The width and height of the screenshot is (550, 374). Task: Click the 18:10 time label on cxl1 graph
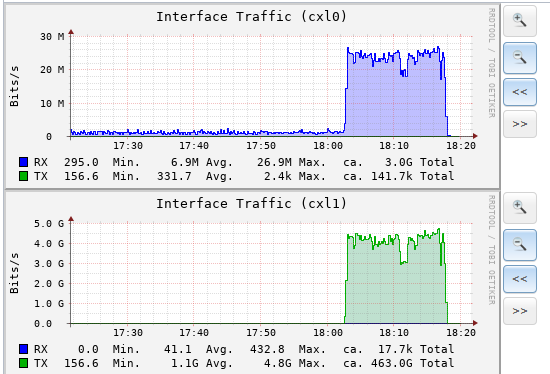(394, 333)
